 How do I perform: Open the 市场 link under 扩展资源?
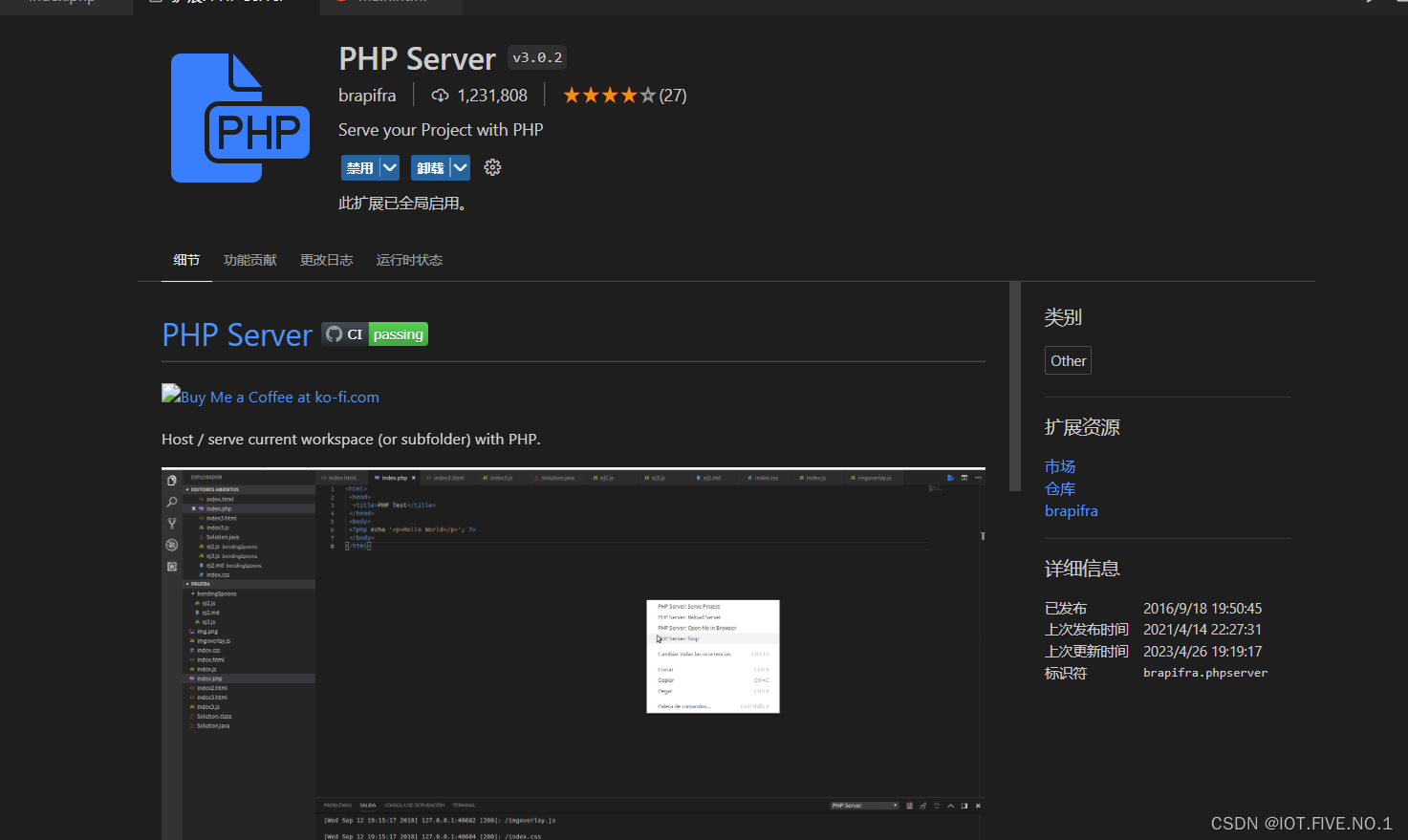pyautogui.click(x=1059, y=465)
